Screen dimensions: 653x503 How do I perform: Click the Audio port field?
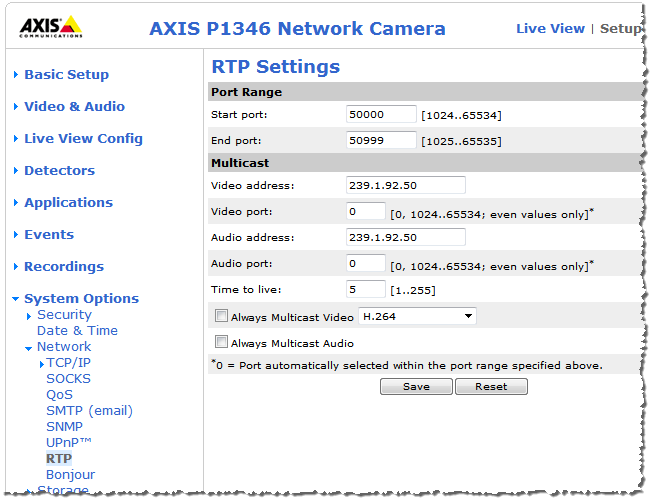pos(366,264)
